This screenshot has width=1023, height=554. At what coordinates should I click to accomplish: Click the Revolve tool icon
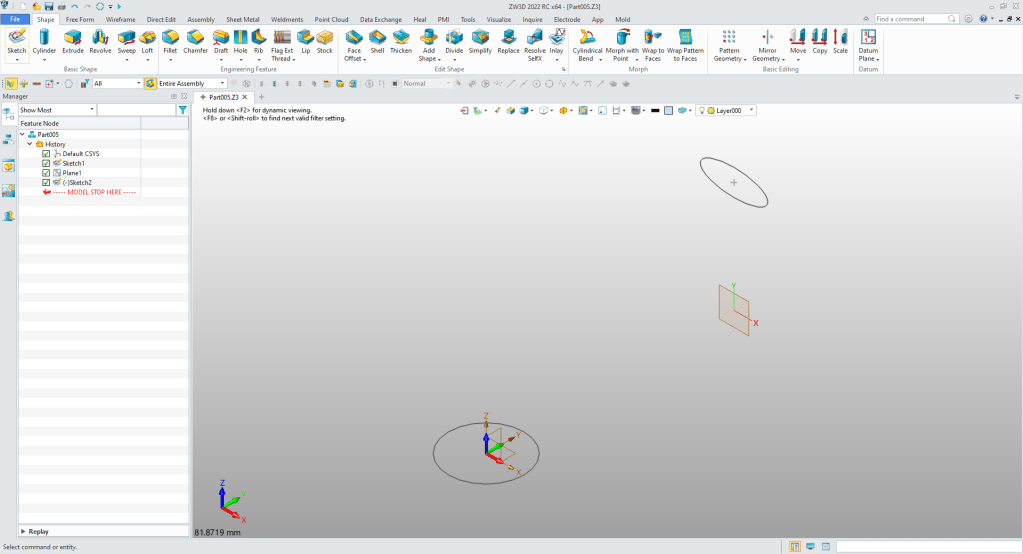click(x=100, y=40)
